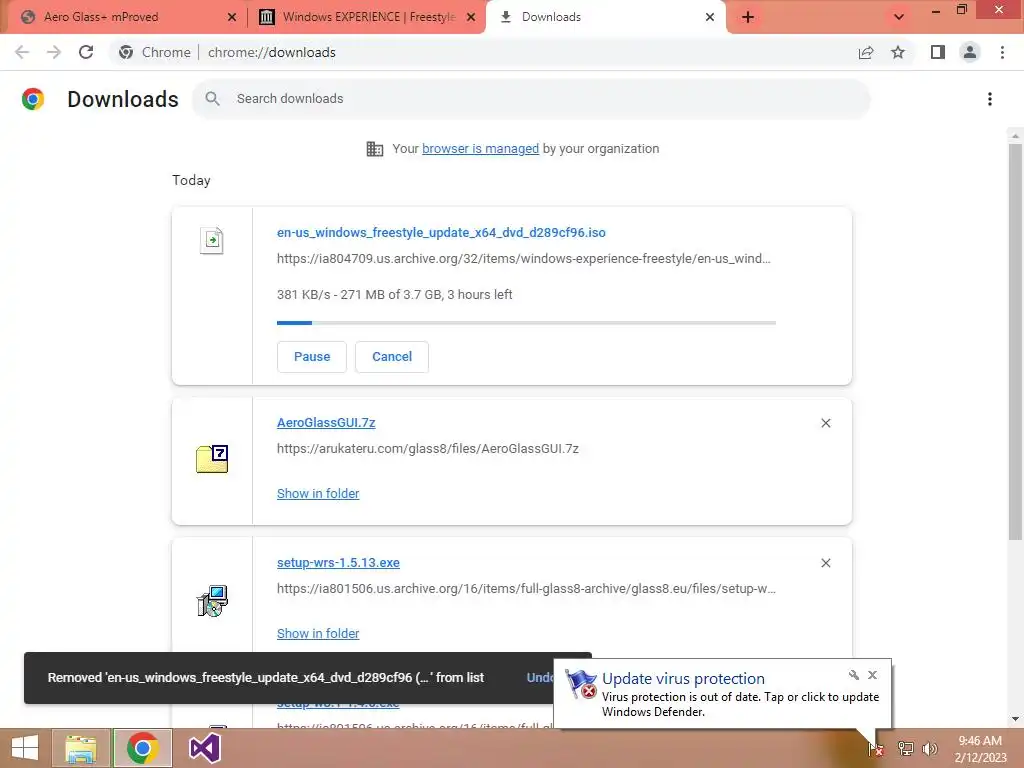1024x768 pixels.
Task: Dismiss the virus protection notification
Action: coord(872,675)
